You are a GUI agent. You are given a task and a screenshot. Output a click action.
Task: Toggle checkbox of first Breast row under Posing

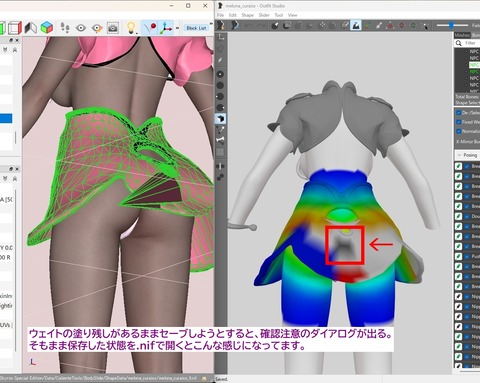tap(467, 166)
